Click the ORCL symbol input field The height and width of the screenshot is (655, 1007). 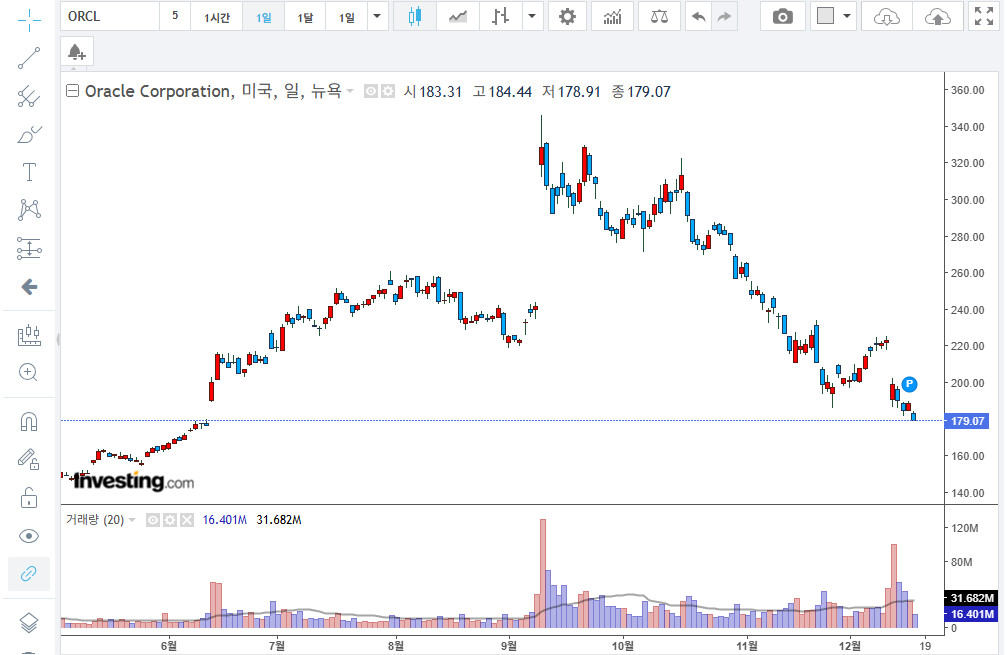click(x=110, y=16)
